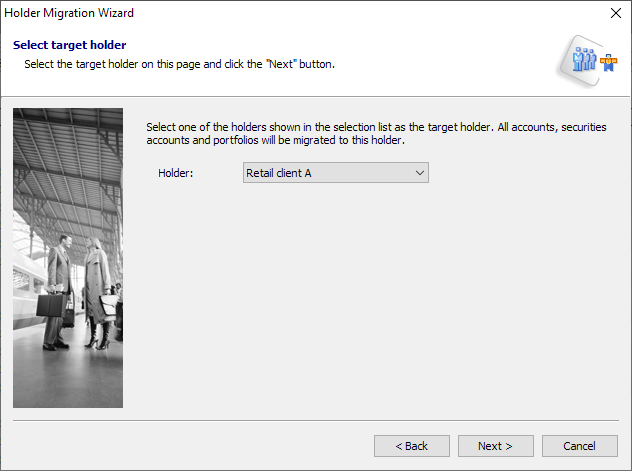Click the briefcase in the side photo
The image size is (632, 471).
point(51,305)
